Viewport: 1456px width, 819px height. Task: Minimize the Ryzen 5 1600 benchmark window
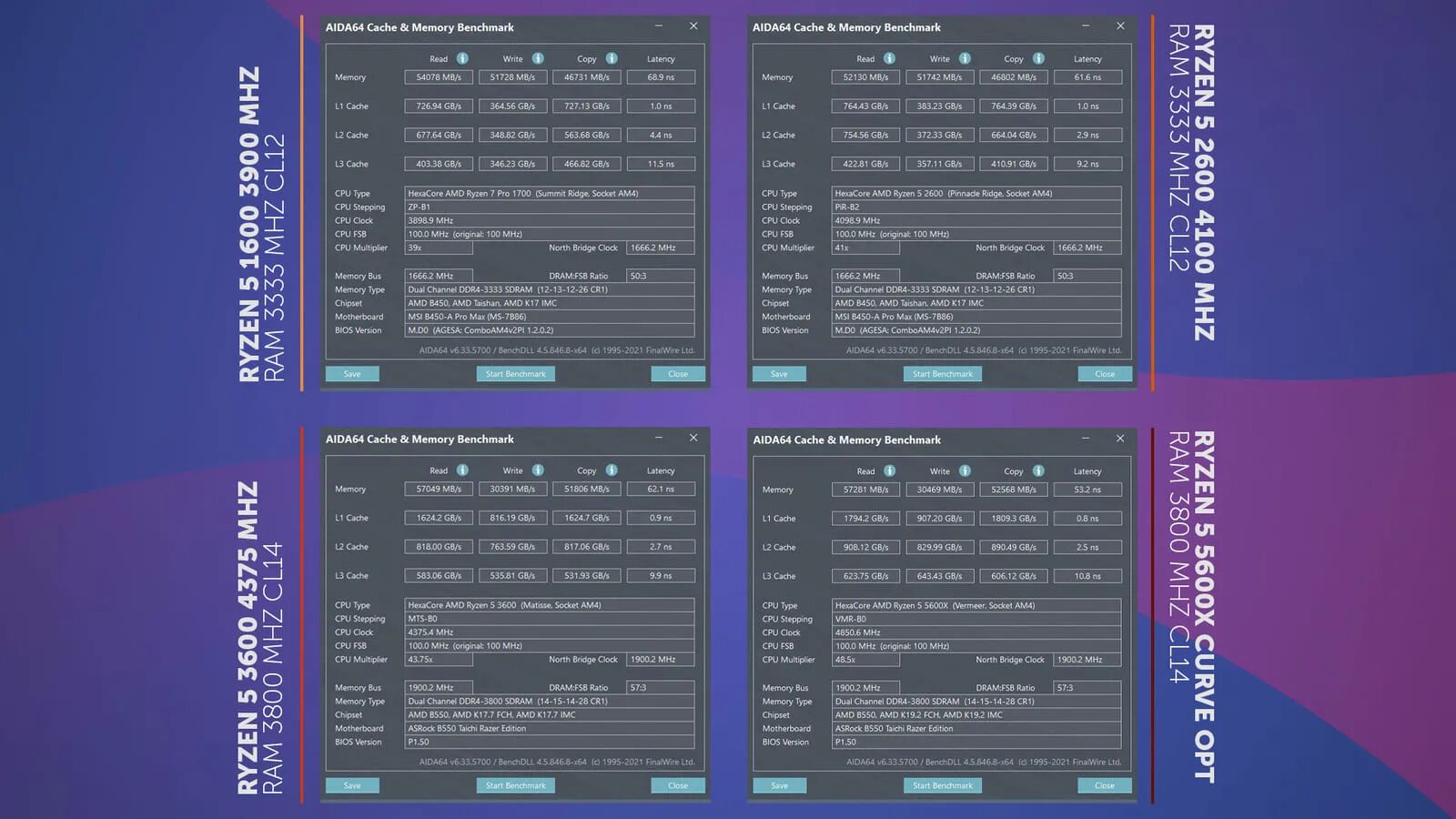coord(659,26)
